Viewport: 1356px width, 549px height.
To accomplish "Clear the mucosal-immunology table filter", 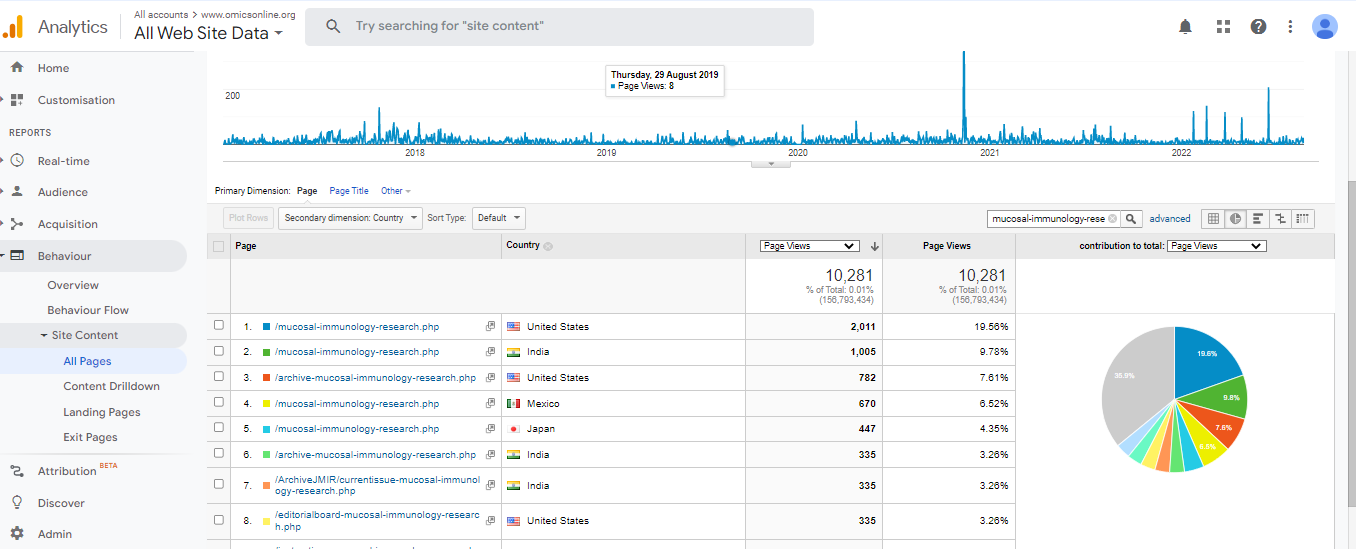I will pos(1113,218).
